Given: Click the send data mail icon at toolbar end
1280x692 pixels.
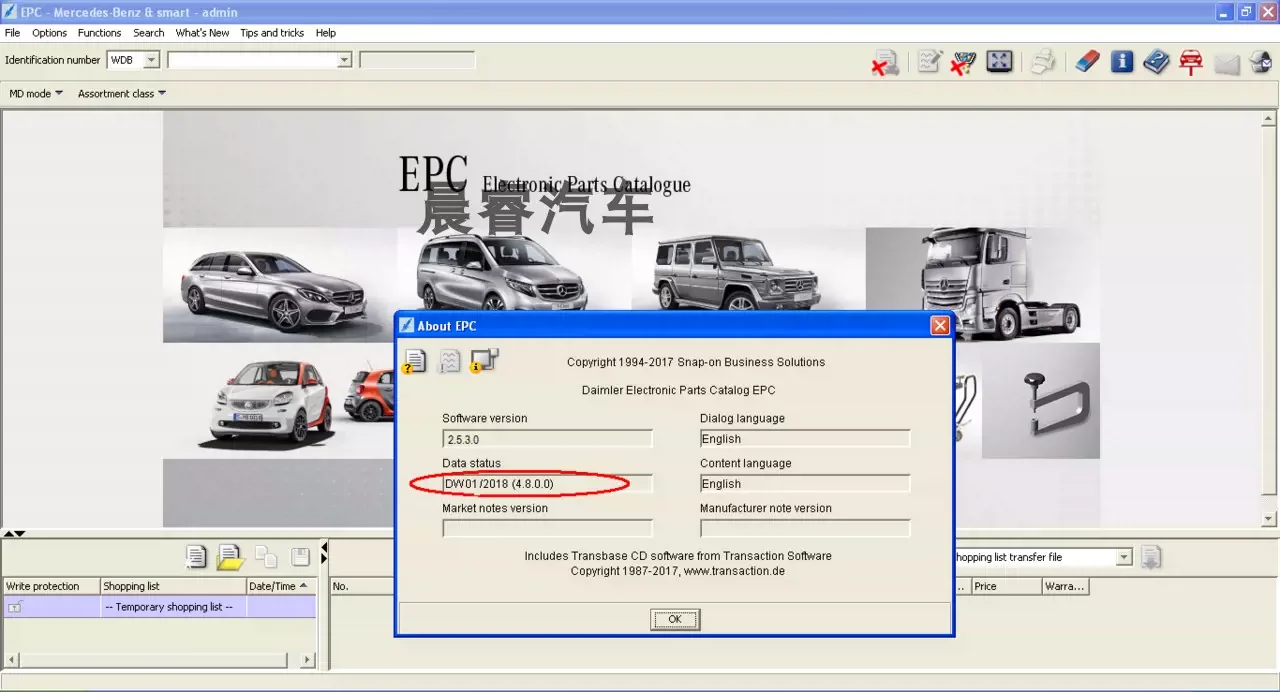Looking at the screenshot, I should [1260, 62].
